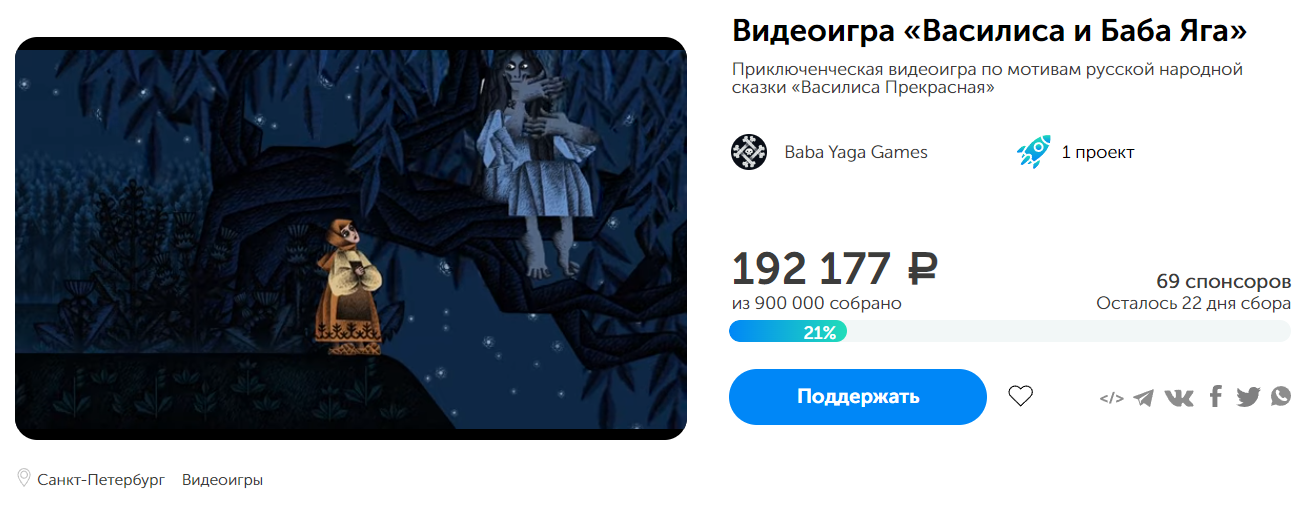
Task: Click the Поддержать button
Action: coord(858,397)
